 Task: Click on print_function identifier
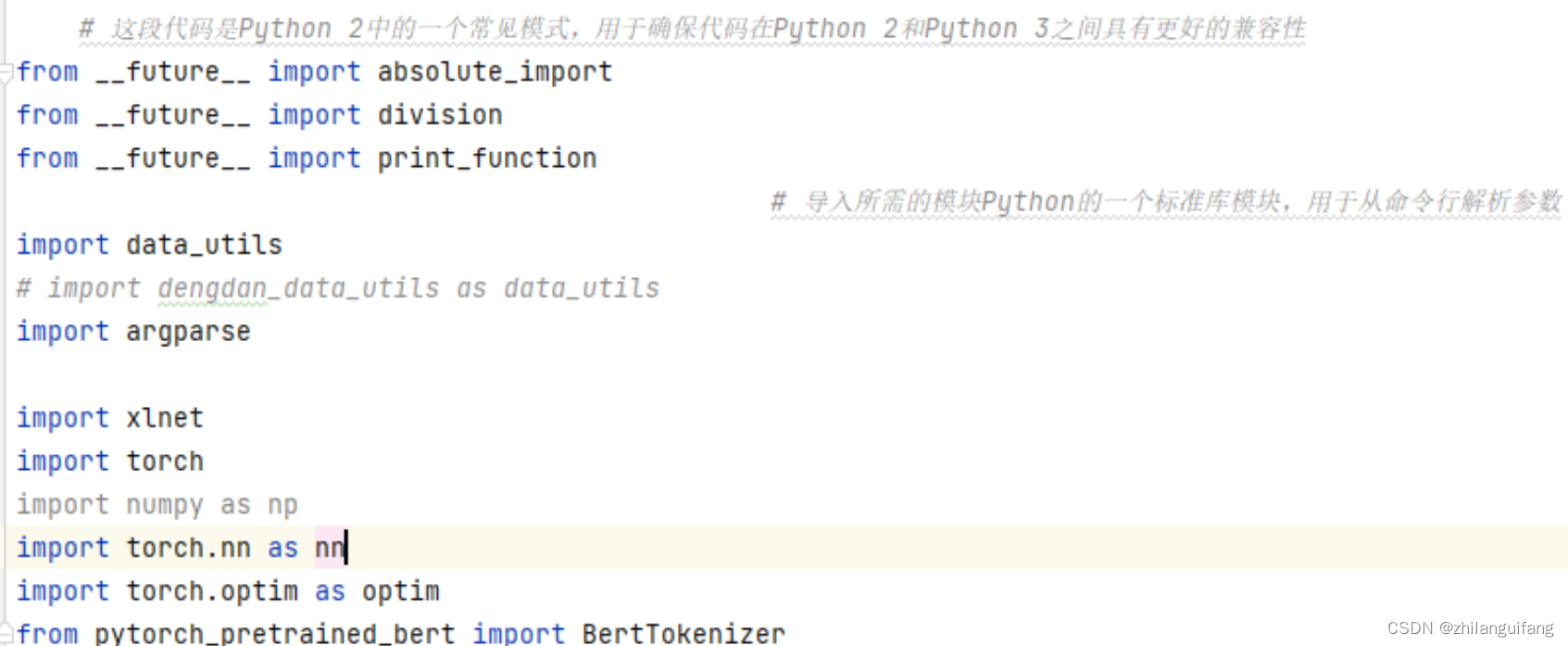[486, 158]
